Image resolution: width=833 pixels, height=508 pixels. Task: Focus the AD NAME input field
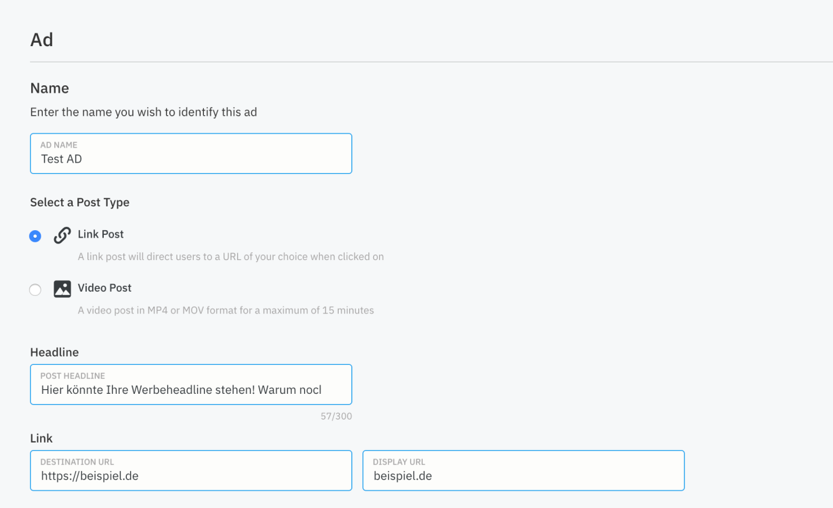[x=191, y=154]
